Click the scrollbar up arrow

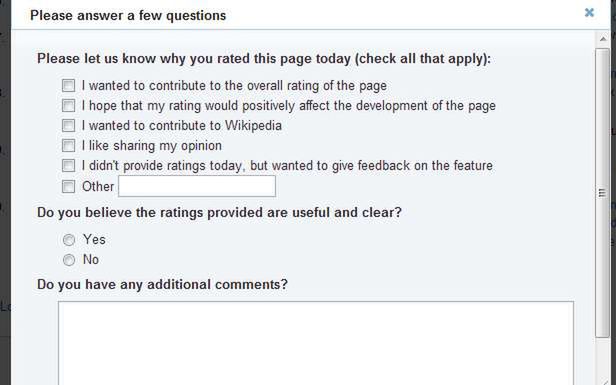click(x=603, y=39)
